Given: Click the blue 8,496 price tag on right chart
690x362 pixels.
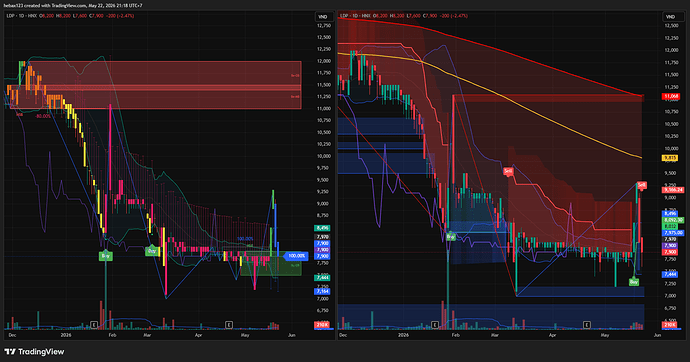Looking at the screenshot, I should point(670,213).
